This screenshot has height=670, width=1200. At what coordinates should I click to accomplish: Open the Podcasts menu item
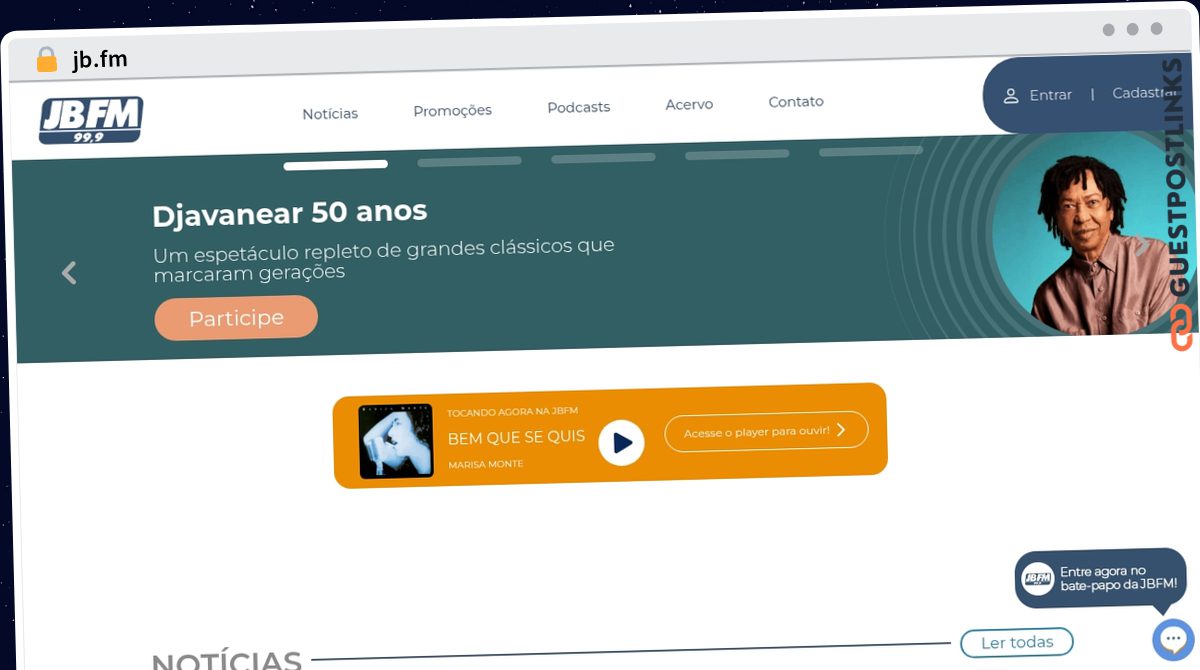click(x=578, y=107)
